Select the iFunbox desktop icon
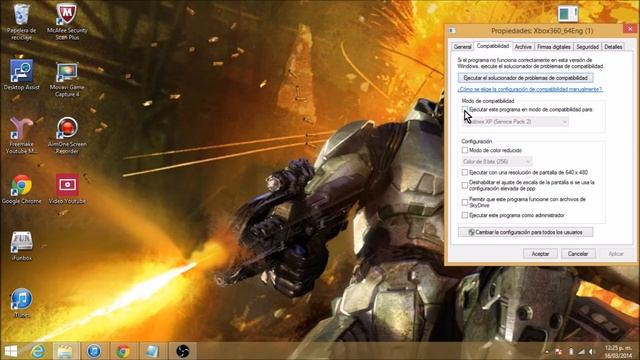 (x=22, y=246)
